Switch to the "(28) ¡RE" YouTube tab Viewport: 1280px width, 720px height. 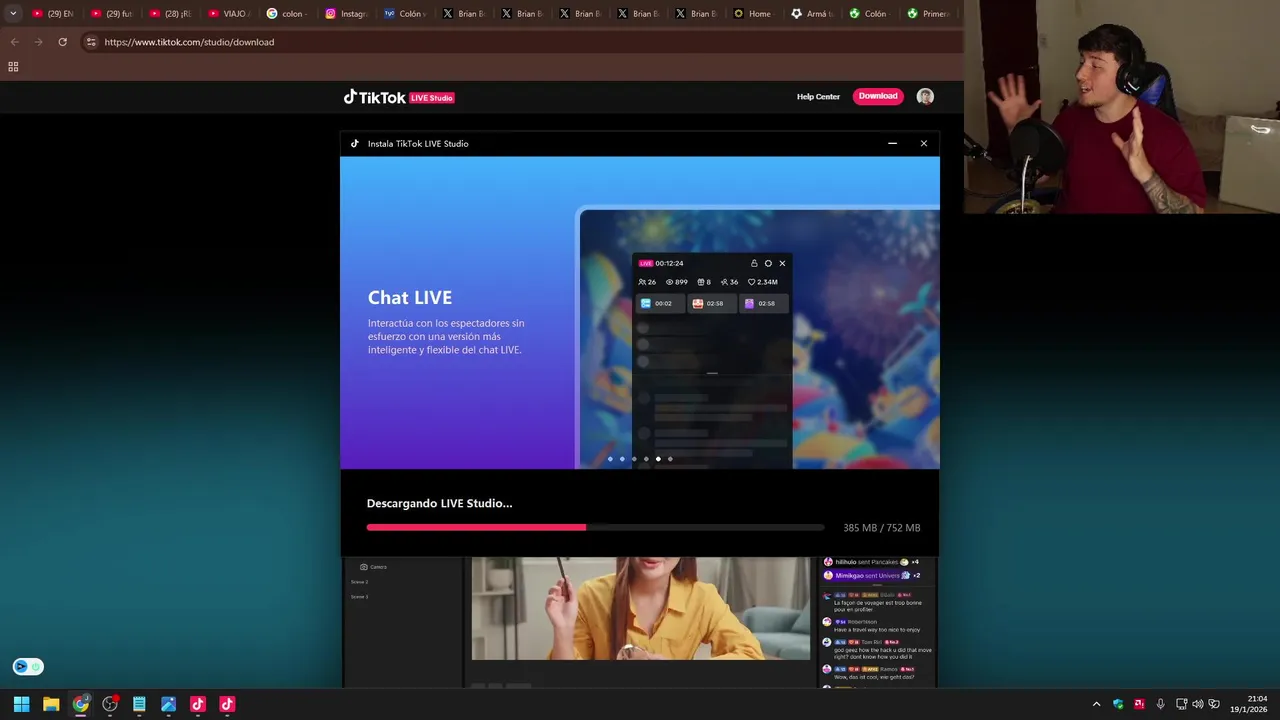[170, 14]
